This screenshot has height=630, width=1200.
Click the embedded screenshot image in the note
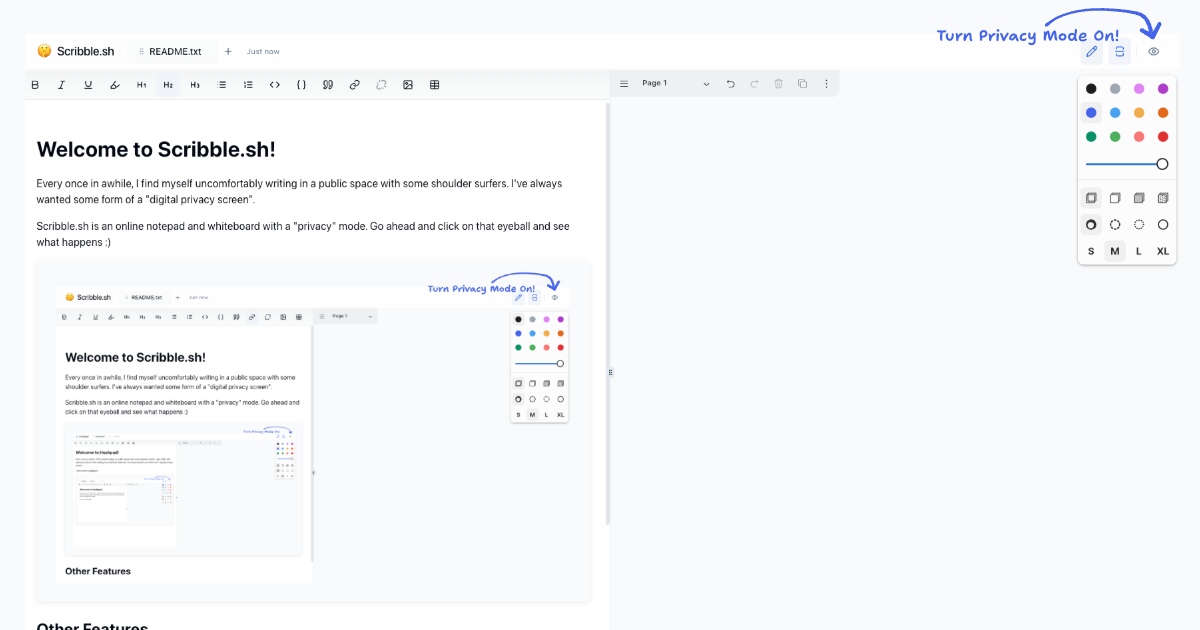tap(314, 432)
